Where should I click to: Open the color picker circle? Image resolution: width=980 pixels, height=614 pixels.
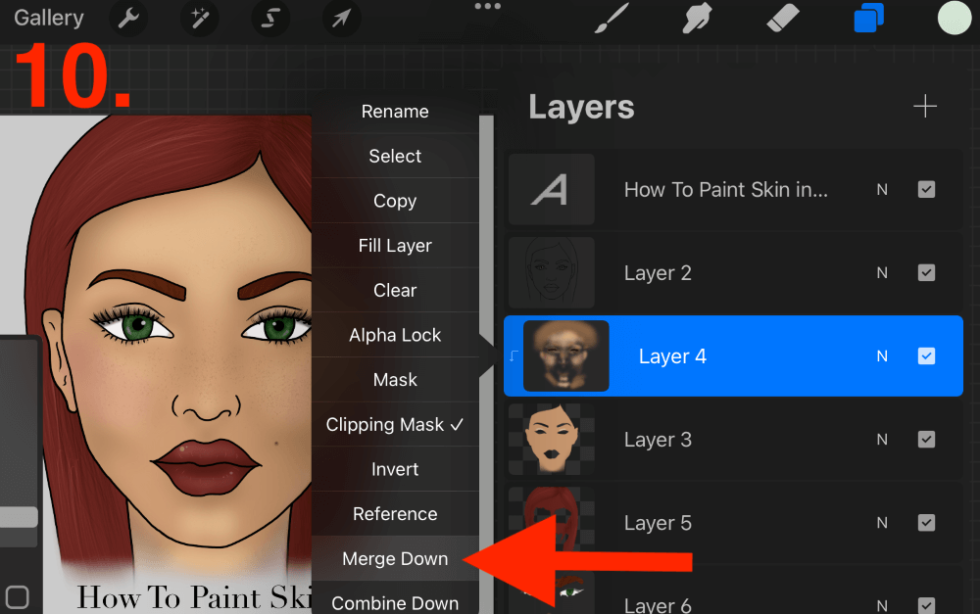(x=954, y=18)
